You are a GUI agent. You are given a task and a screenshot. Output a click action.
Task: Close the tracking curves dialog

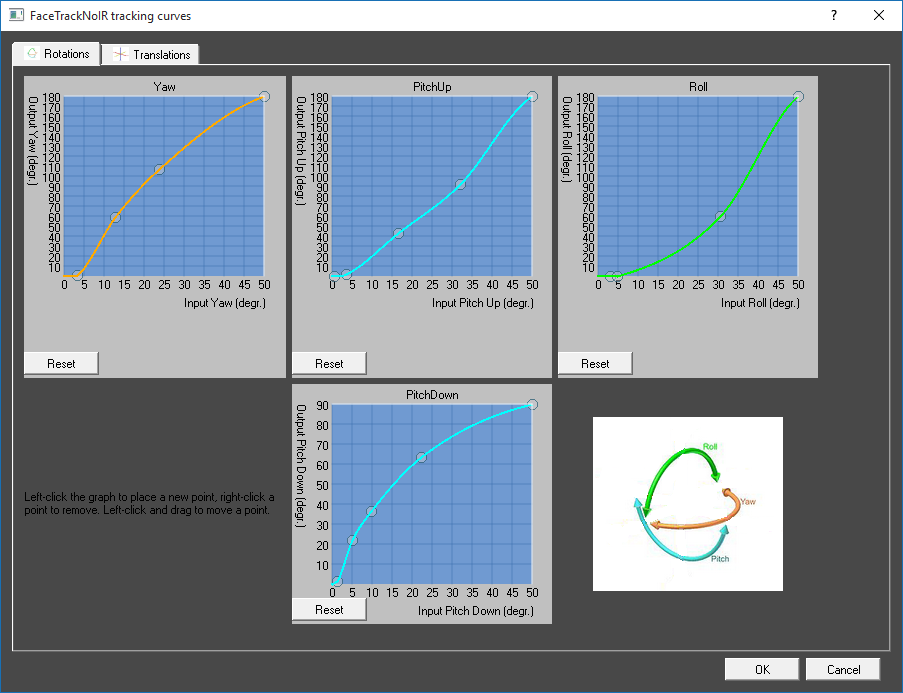point(879,16)
